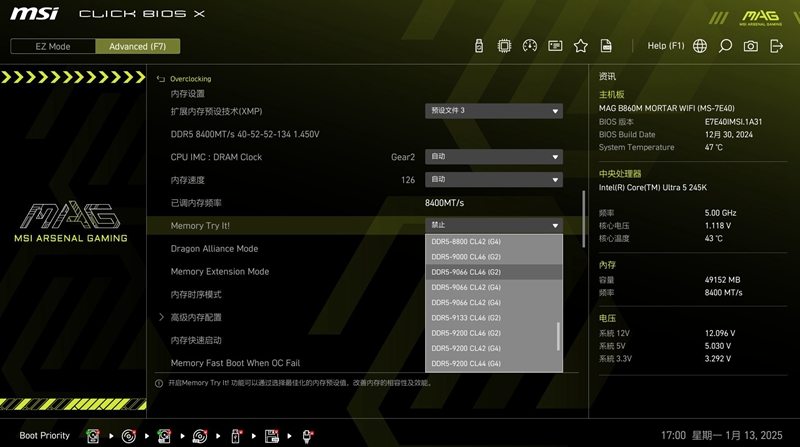Click the USB flash drive icon in top toolbar
The width and height of the screenshot is (800, 447).
(479, 46)
